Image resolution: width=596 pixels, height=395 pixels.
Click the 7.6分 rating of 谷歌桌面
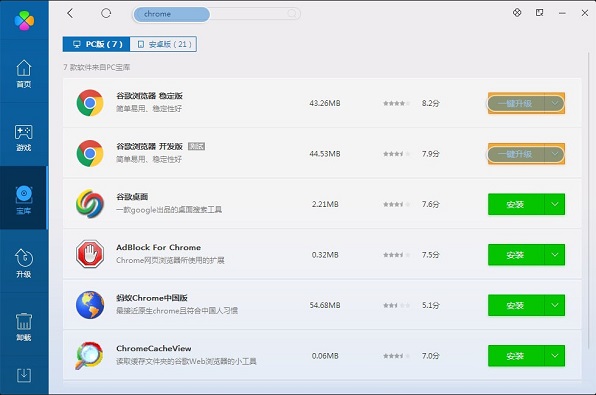tap(430, 204)
